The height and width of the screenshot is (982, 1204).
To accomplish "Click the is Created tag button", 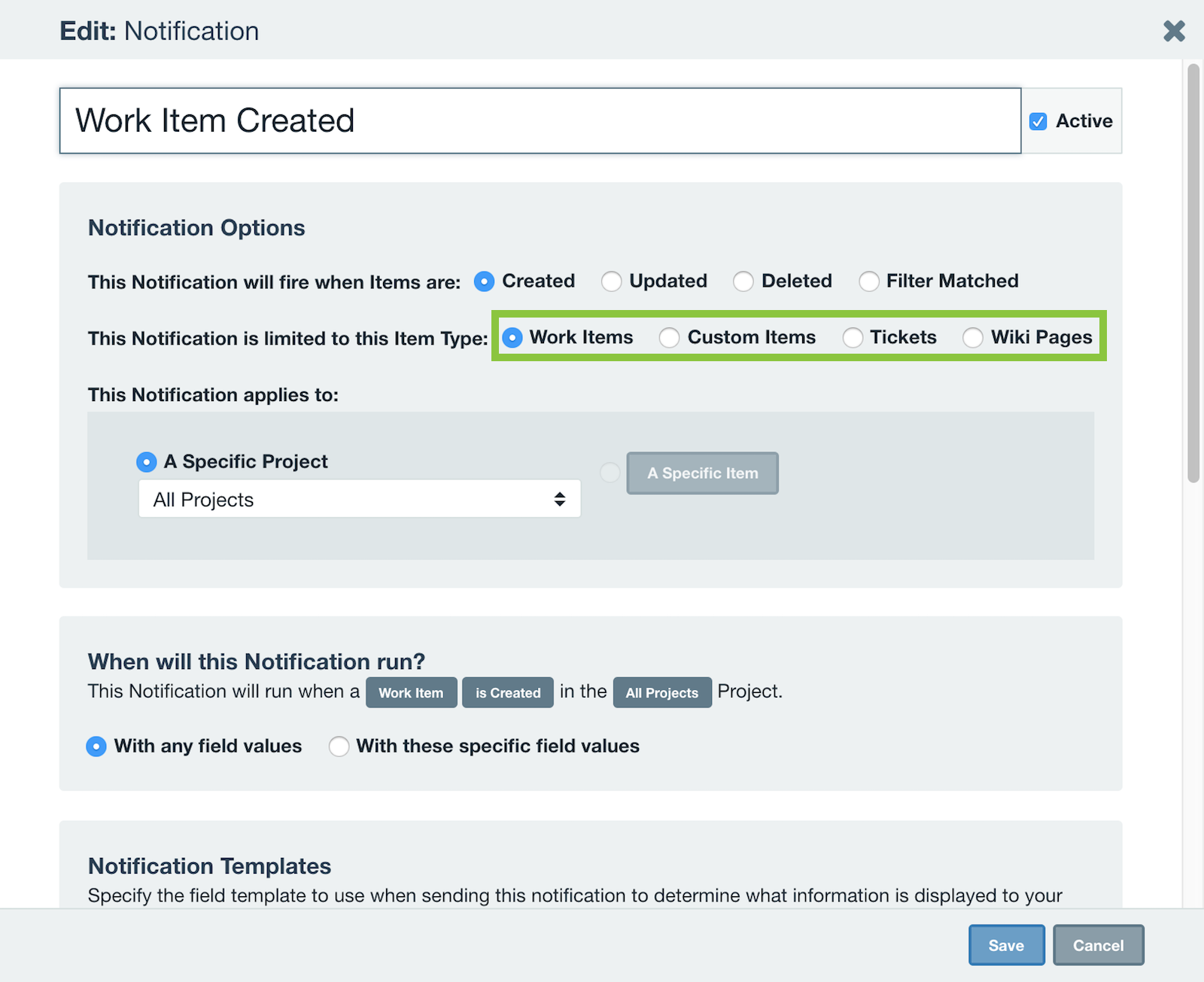I will [507, 692].
